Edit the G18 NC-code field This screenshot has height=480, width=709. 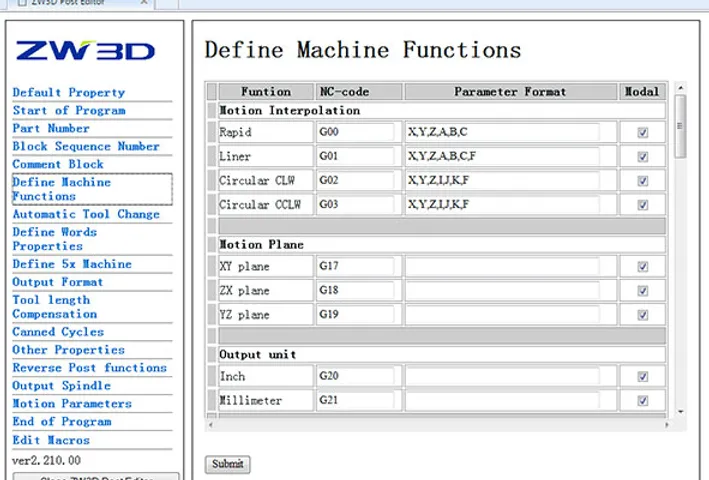tap(355, 290)
